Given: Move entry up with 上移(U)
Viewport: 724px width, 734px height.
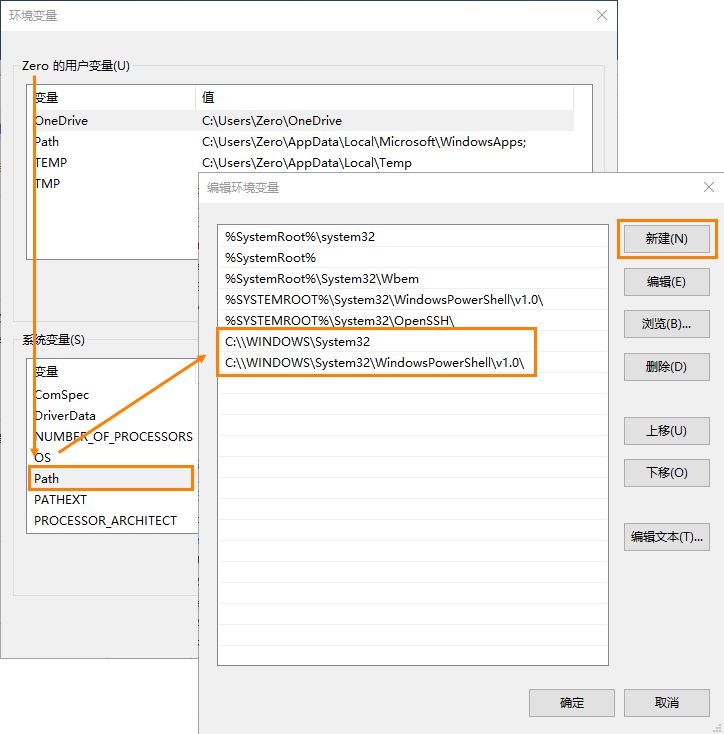Looking at the screenshot, I should (666, 431).
